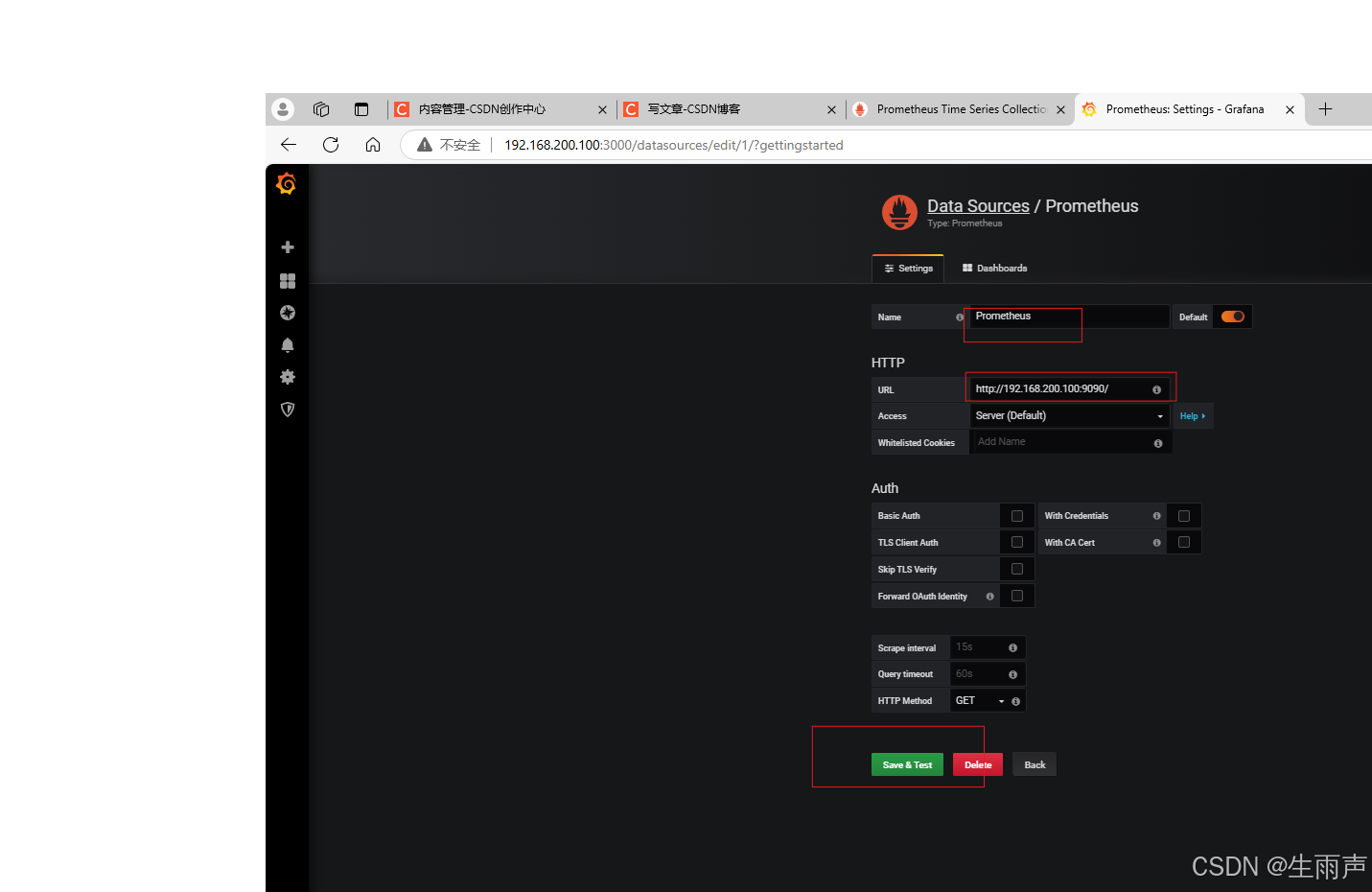Click the browser home icon
This screenshot has width=1372, height=892.
(373, 145)
